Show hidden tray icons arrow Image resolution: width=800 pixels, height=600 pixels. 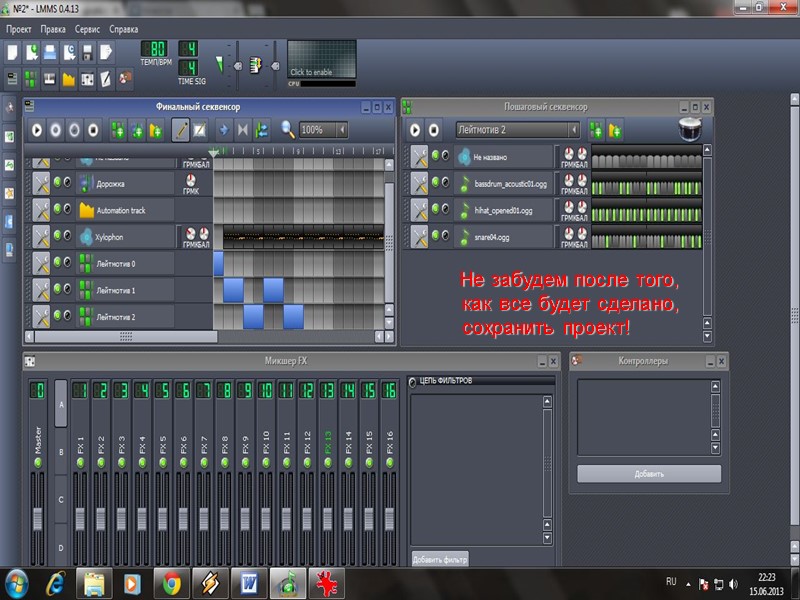[x=688, y=584]
